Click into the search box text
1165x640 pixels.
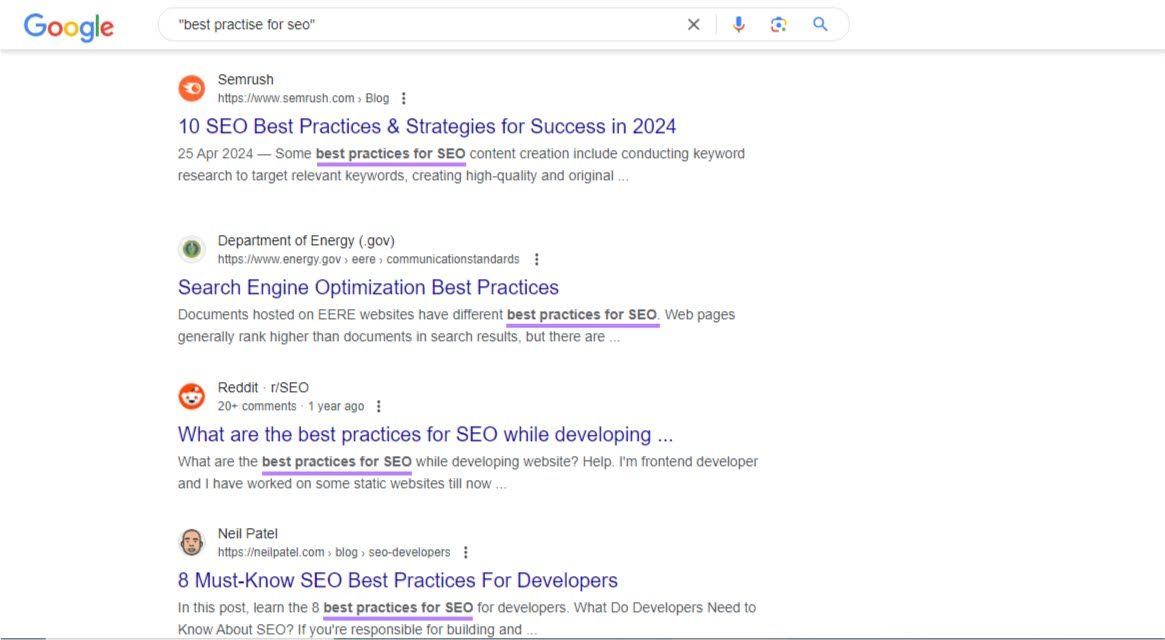point(247,25)
